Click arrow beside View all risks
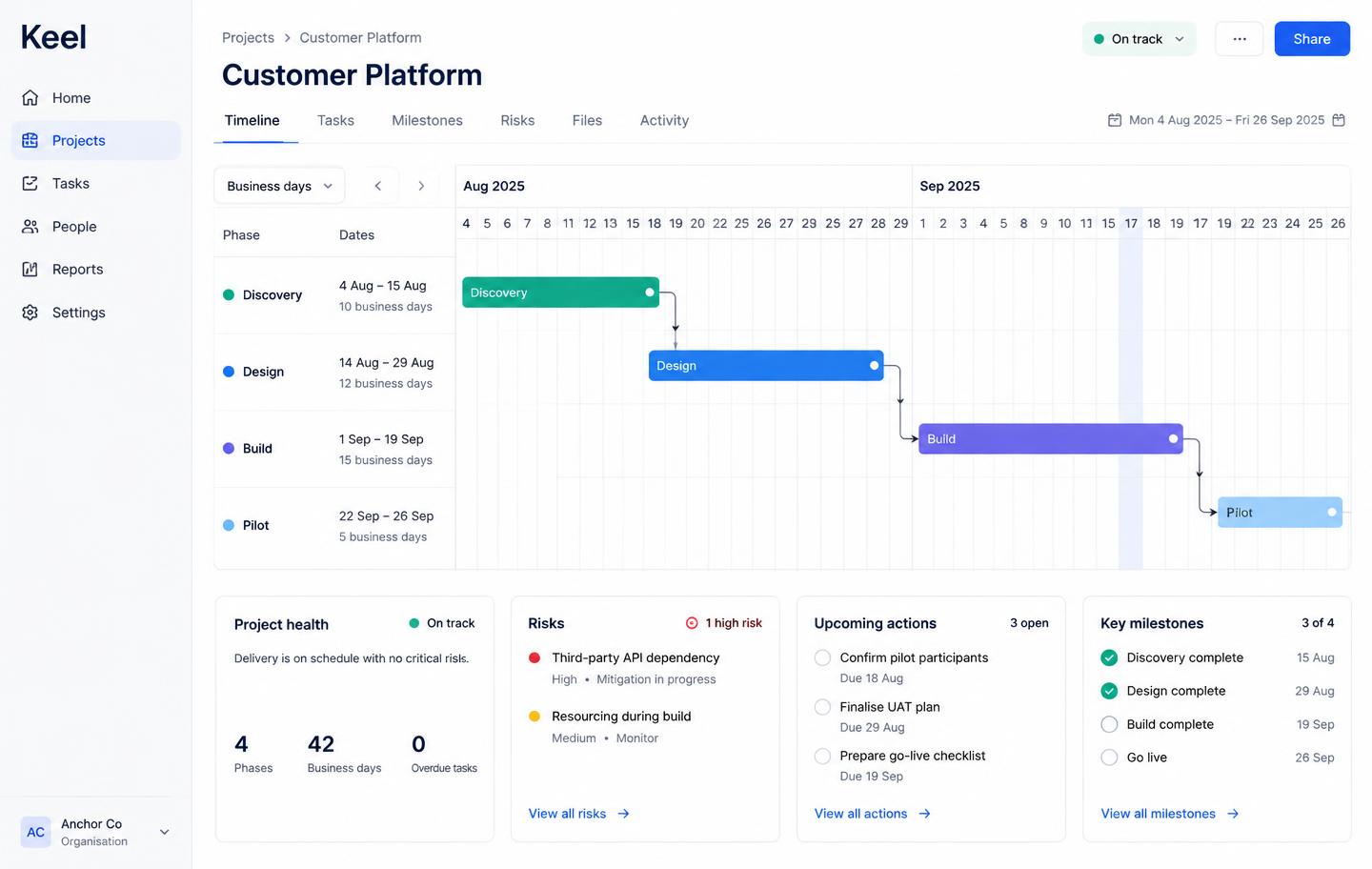Viewport: 1372px width, 869px height. [623, 814]
